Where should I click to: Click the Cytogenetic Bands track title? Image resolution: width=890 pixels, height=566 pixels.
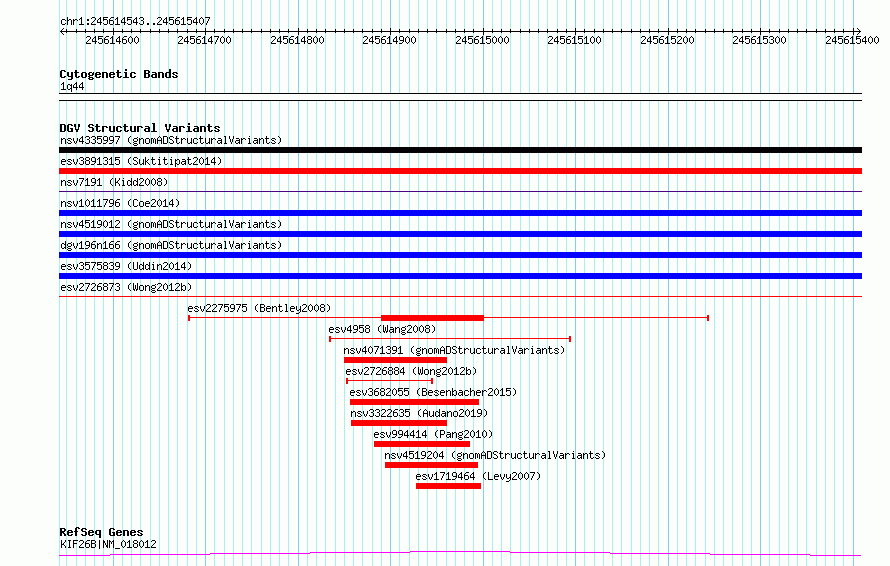pos(119,74)
